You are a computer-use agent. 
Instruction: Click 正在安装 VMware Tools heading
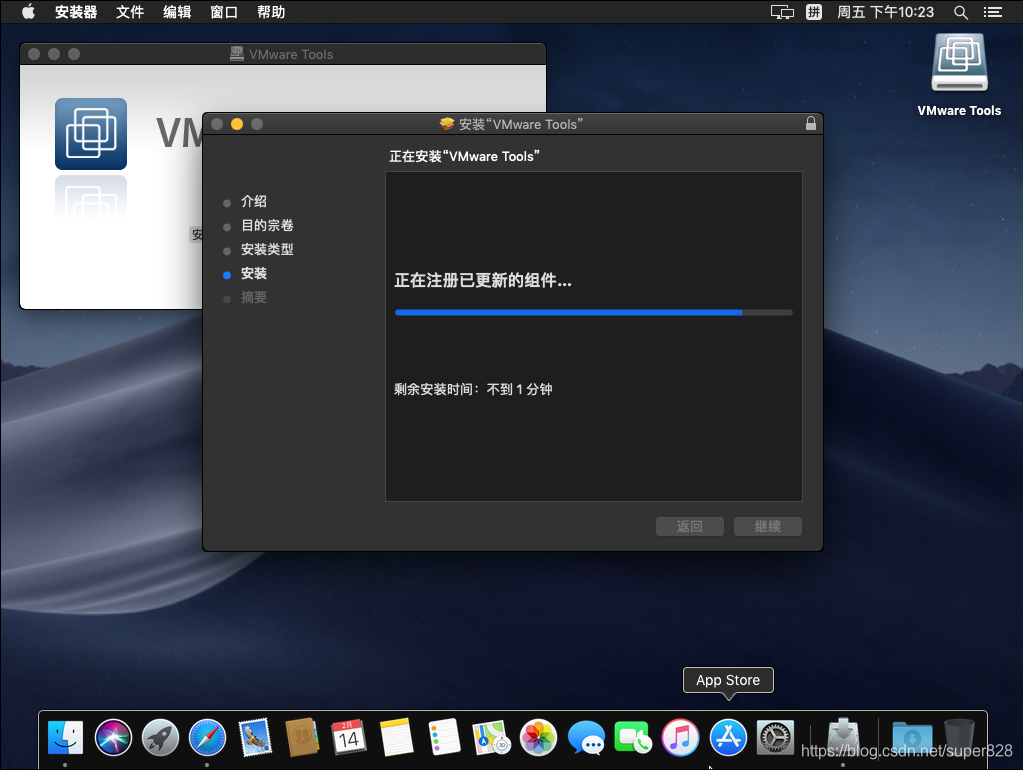tap(465, 157)
